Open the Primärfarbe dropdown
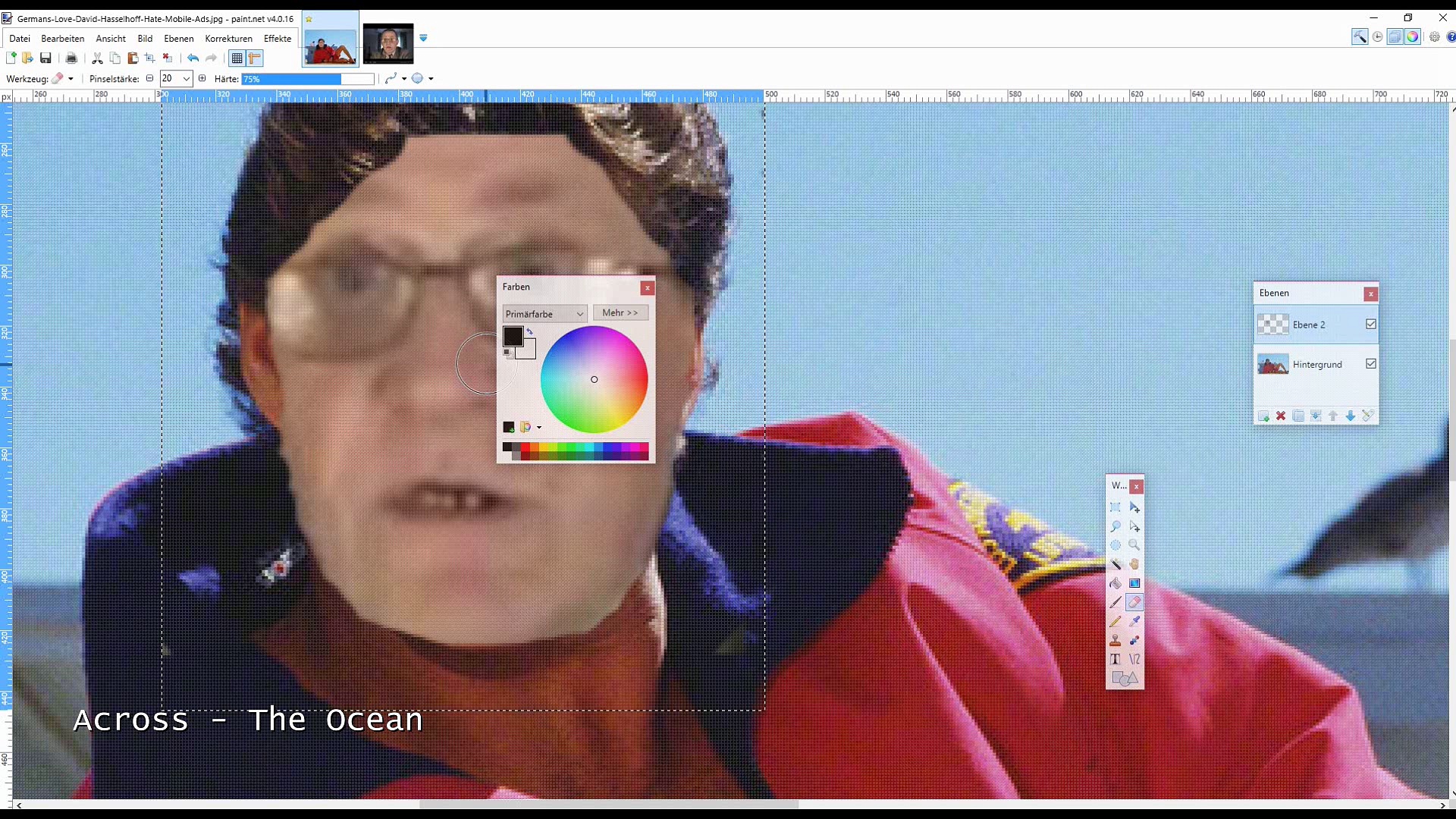The height and width of the screenshot is (819, 1456). point(544,314)
